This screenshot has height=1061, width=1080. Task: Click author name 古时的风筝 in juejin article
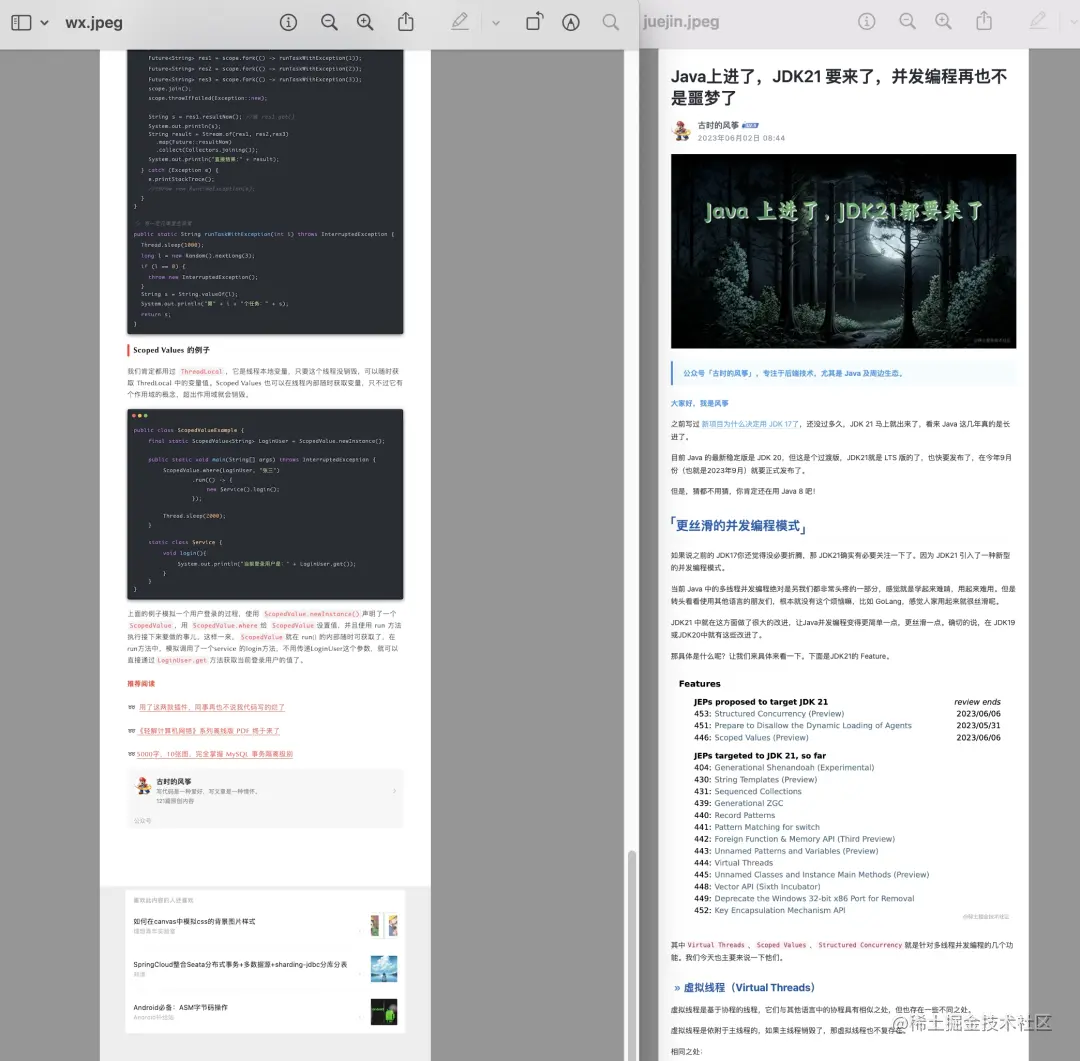coord(718,125)
